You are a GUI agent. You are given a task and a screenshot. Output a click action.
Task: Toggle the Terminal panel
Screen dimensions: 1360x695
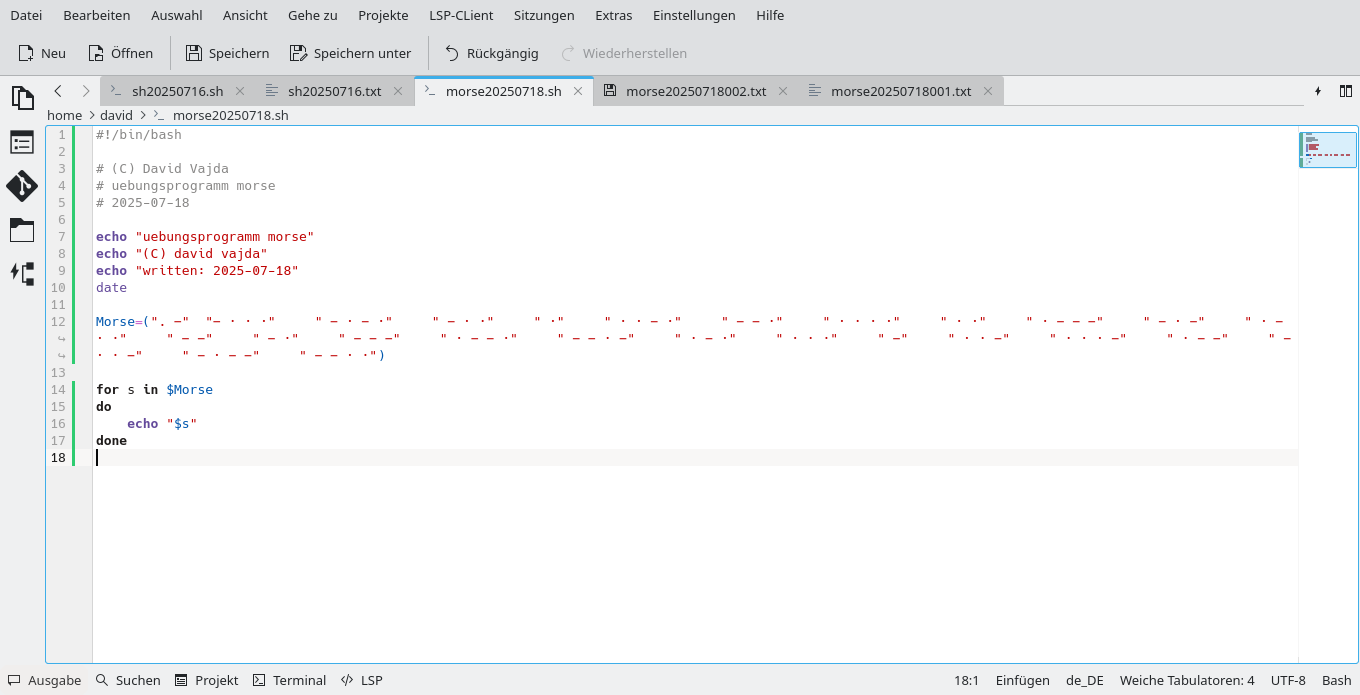tap(289, 680)
